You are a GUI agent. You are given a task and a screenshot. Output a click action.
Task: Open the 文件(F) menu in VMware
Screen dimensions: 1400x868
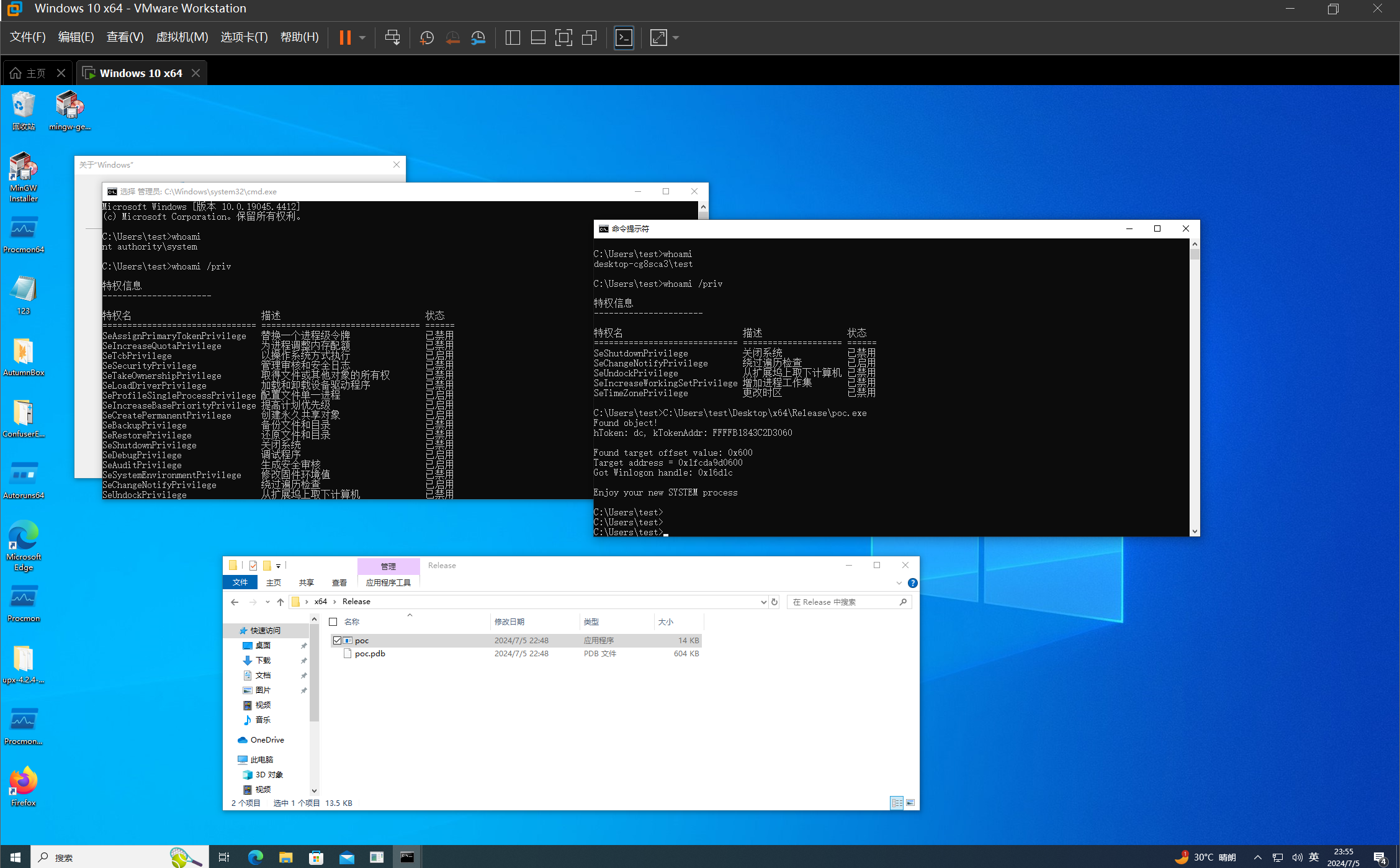pos(28,37)
